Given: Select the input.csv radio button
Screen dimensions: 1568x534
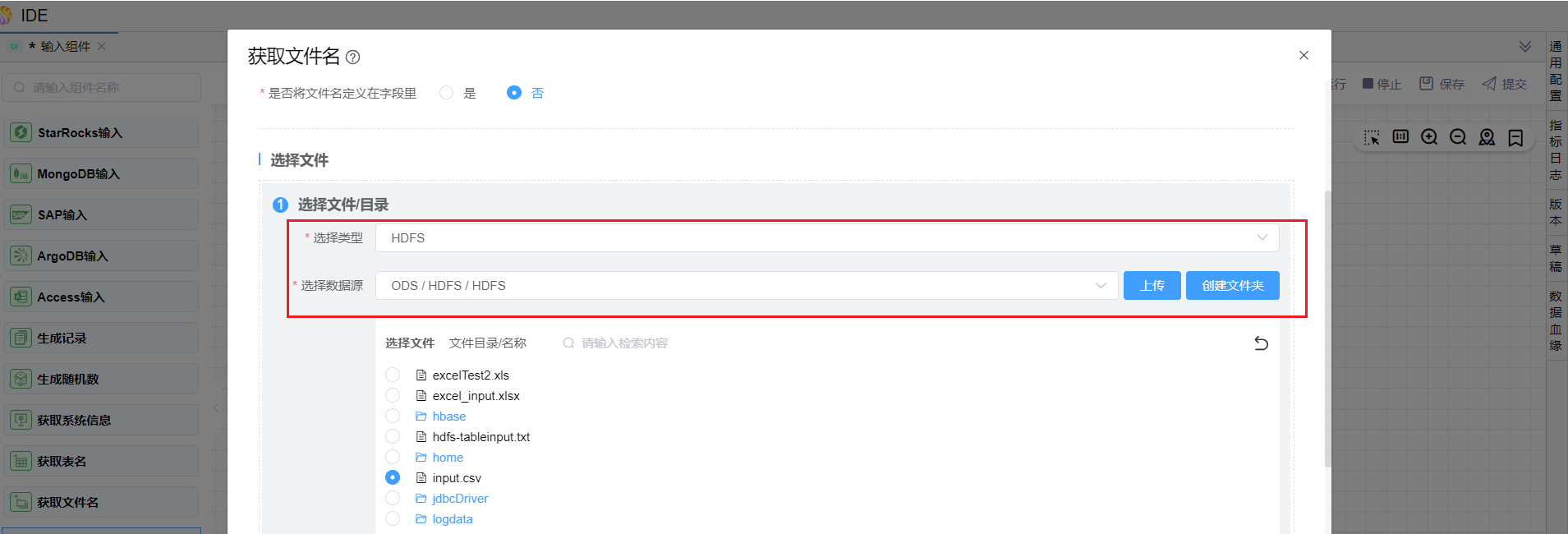Looking at the screenshot, I should coord(393,477).
